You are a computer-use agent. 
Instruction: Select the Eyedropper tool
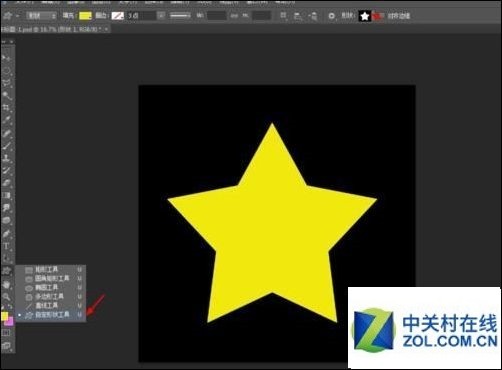7,120
